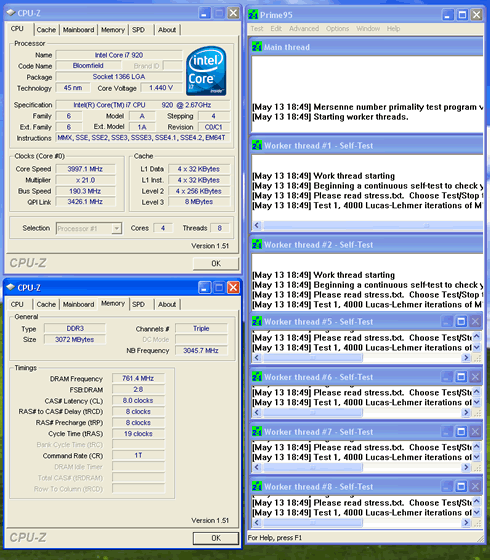Click the Name field Intel Core i7 920
490x560 pixels.
(x=119, y=55)
